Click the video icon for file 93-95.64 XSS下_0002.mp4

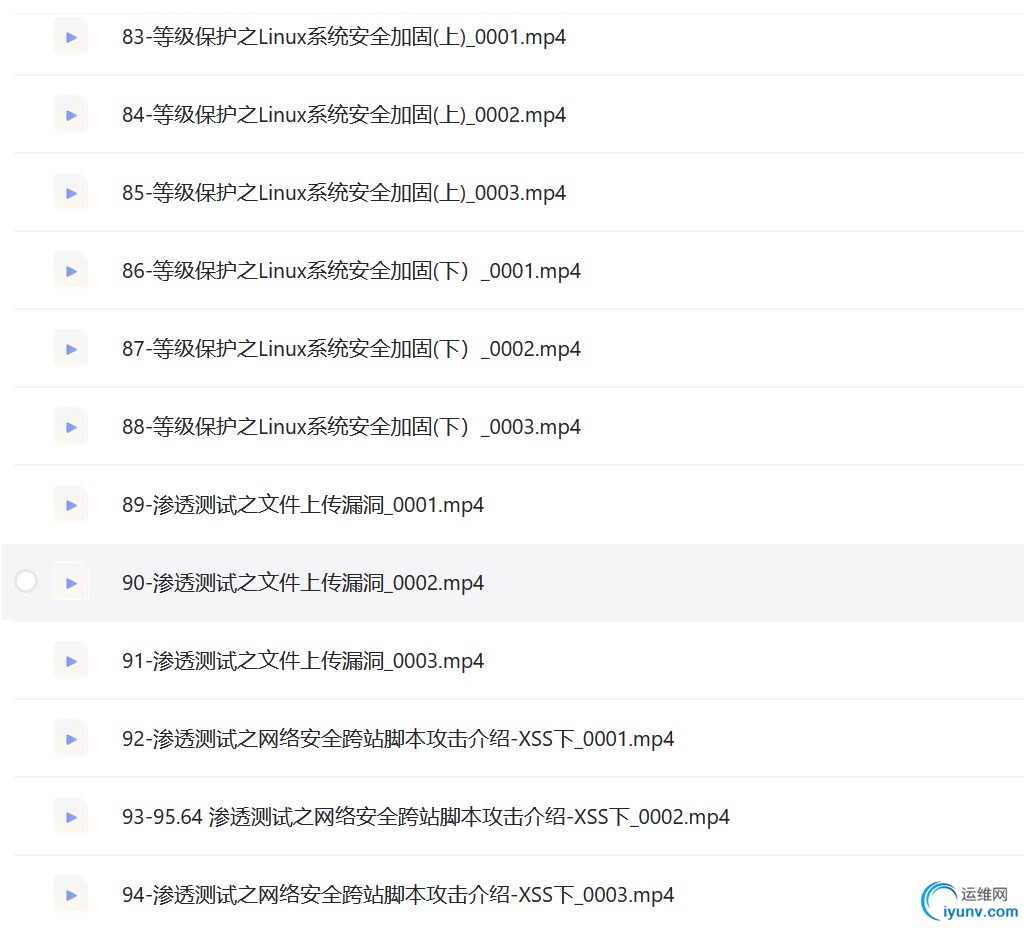click(71, 817)
